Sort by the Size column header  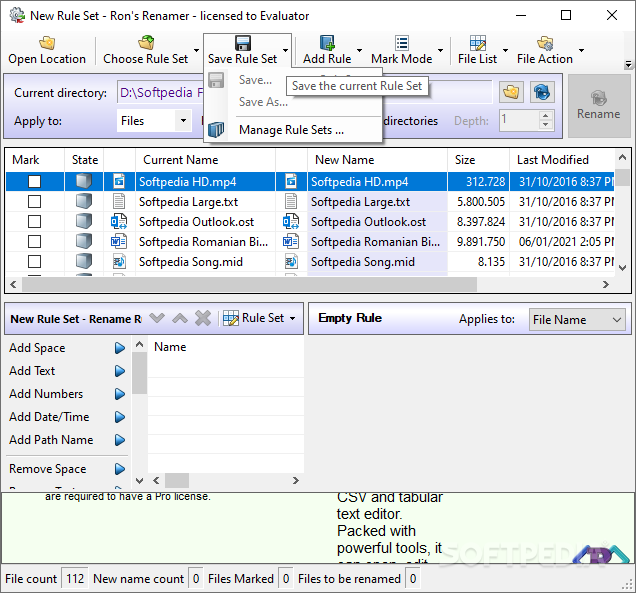click(478, 160)
